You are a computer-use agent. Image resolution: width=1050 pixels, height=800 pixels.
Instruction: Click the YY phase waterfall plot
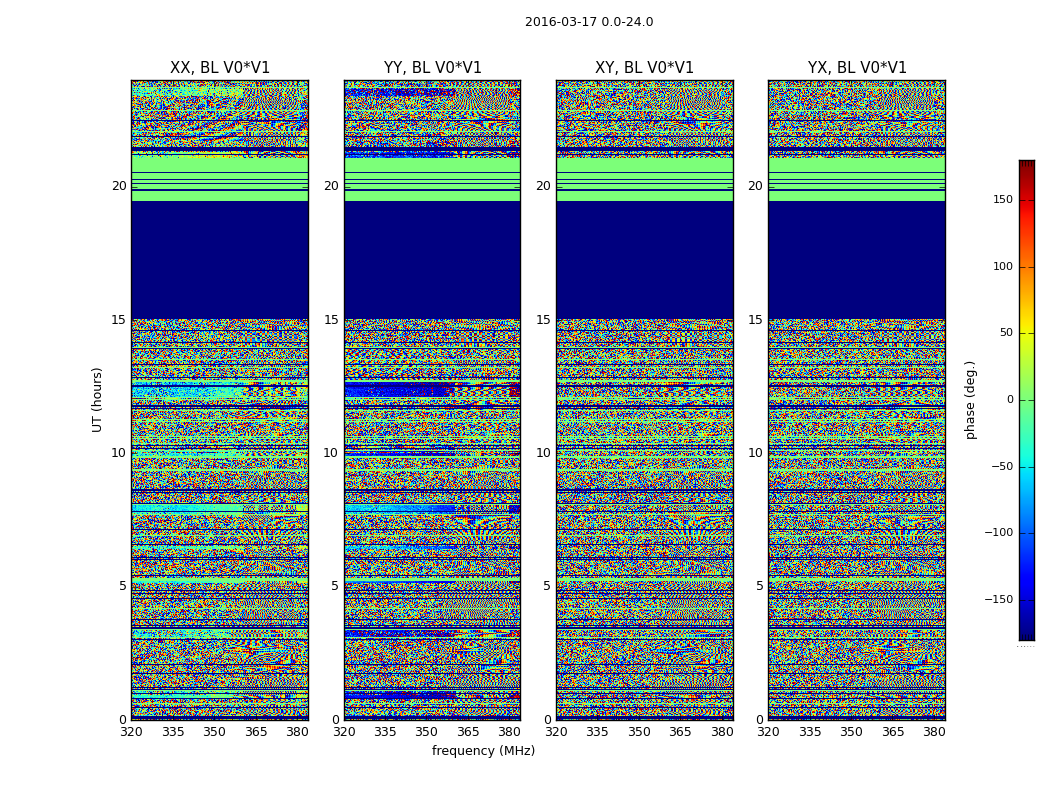(433, 400)
